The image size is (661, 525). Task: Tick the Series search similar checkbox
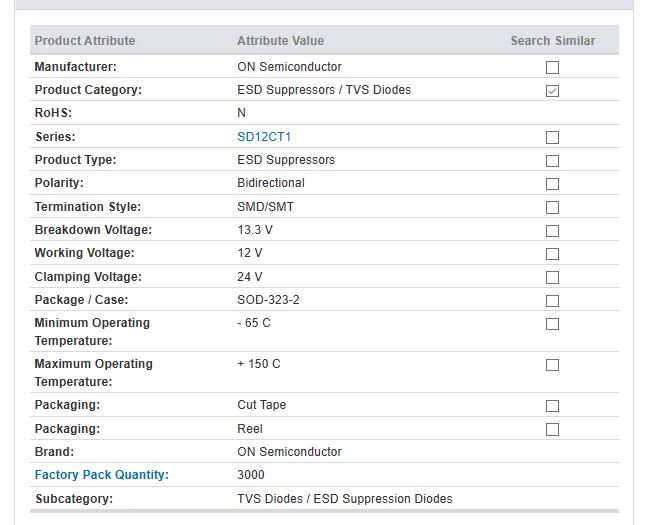tap(552, 137)
